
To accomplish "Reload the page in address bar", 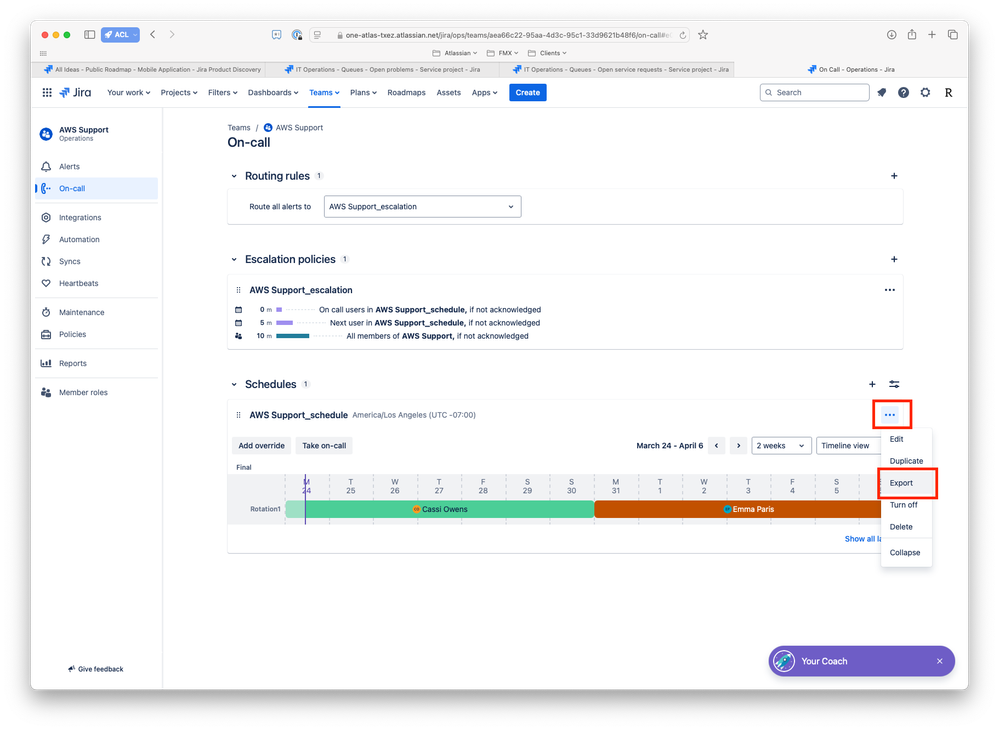I will 683,35.
